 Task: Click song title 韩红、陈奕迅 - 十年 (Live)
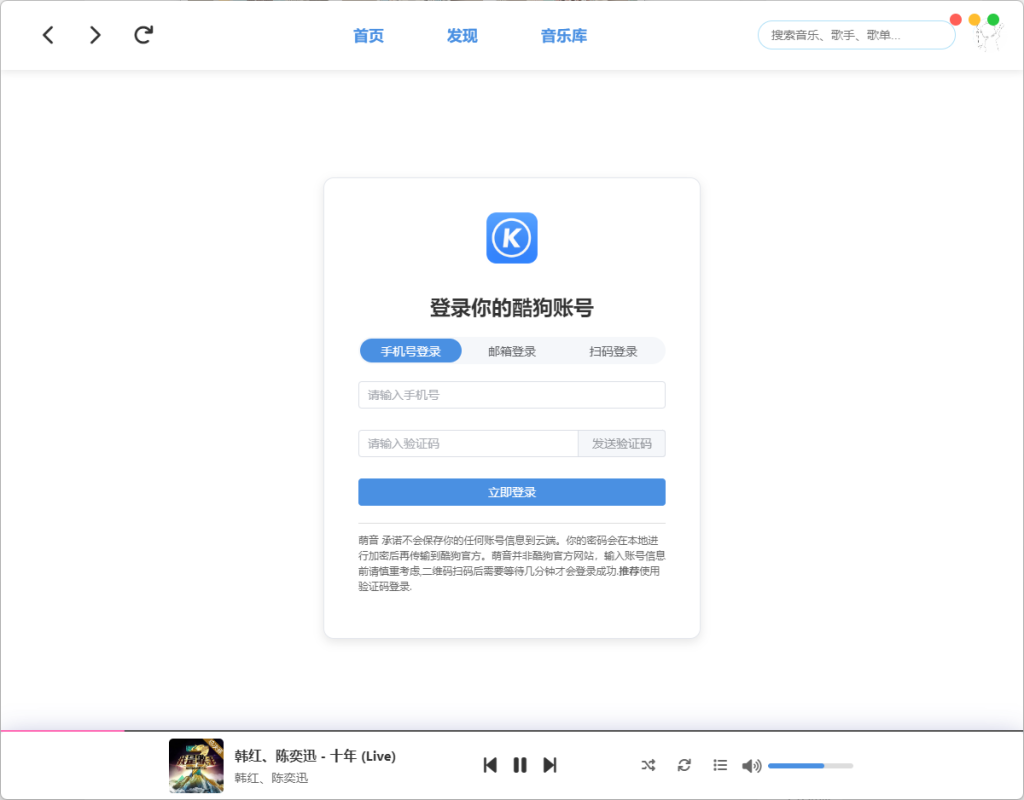coord(315,756)
